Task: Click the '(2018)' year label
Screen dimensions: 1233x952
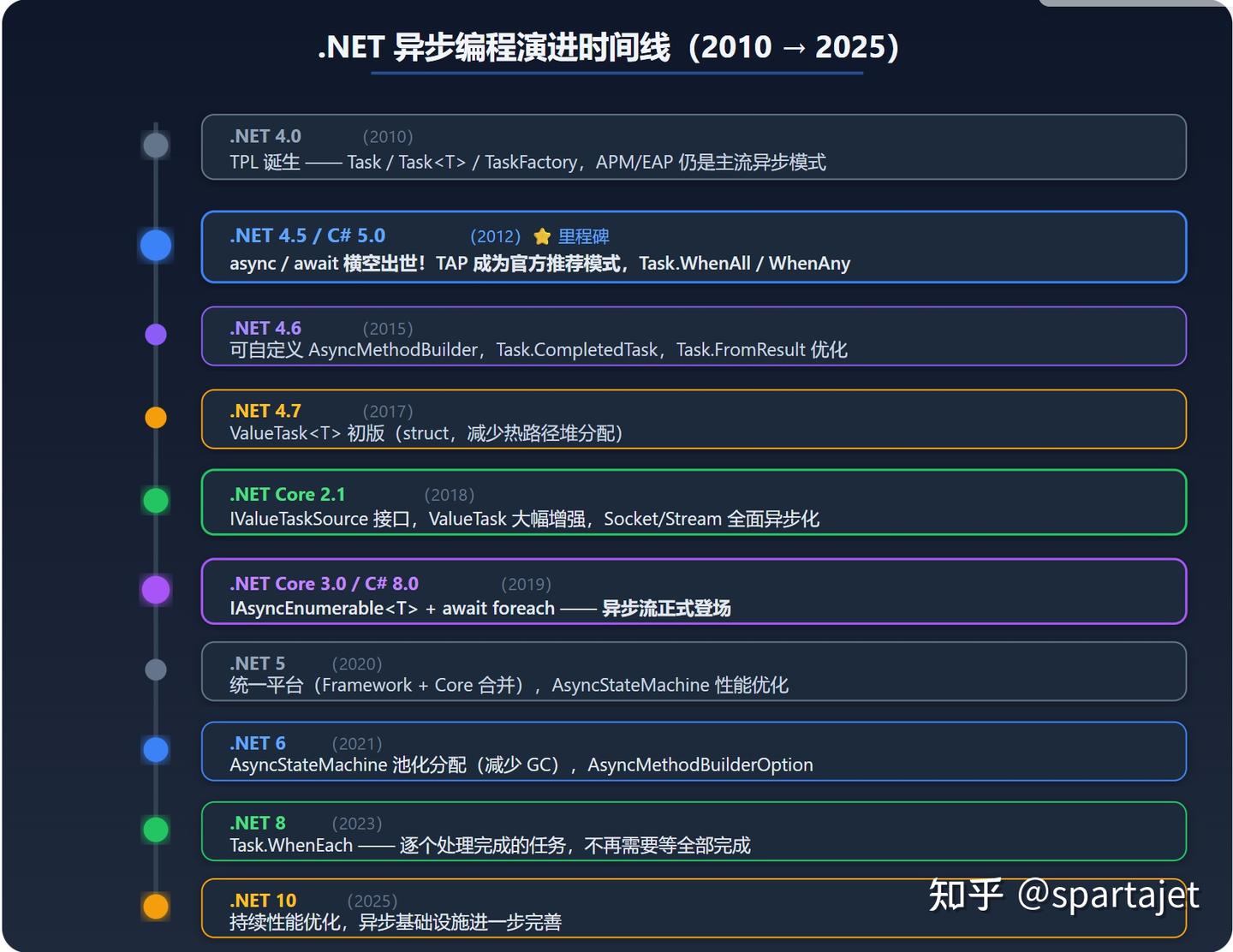Action: pos(450,495)
